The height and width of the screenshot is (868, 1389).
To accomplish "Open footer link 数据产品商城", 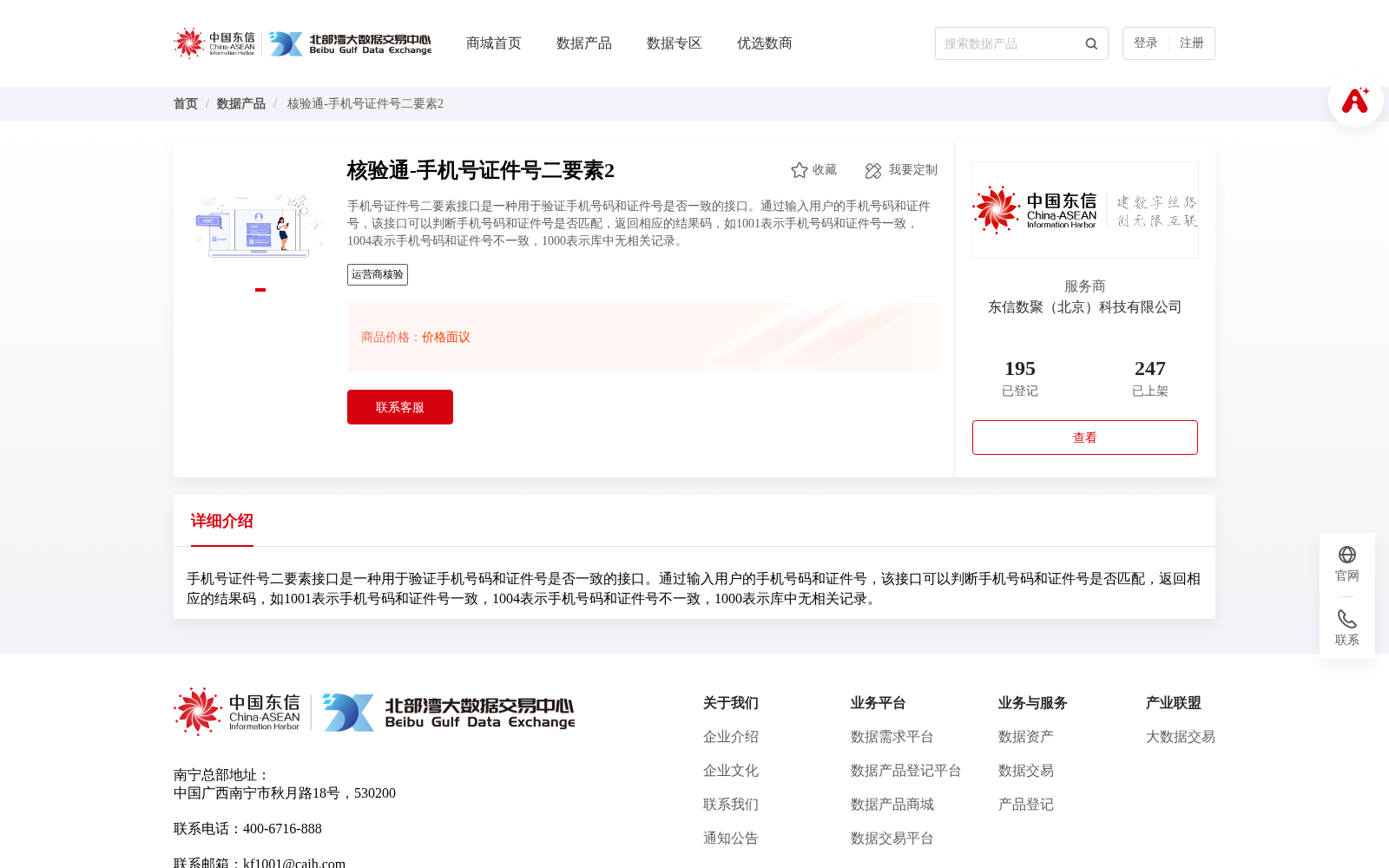I will tap(892, 805).
